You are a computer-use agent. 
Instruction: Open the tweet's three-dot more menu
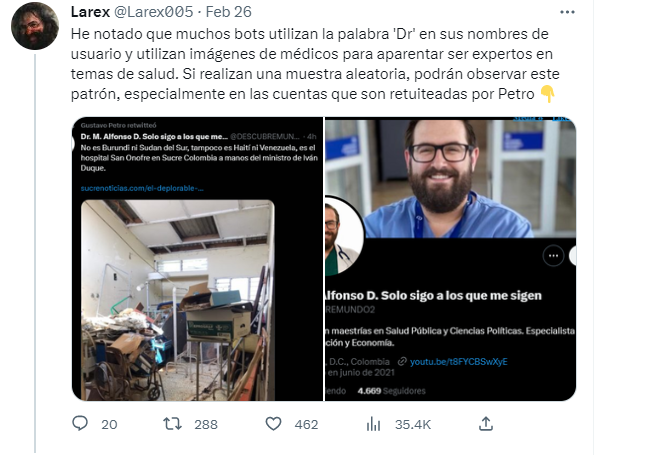coord(567,12)
